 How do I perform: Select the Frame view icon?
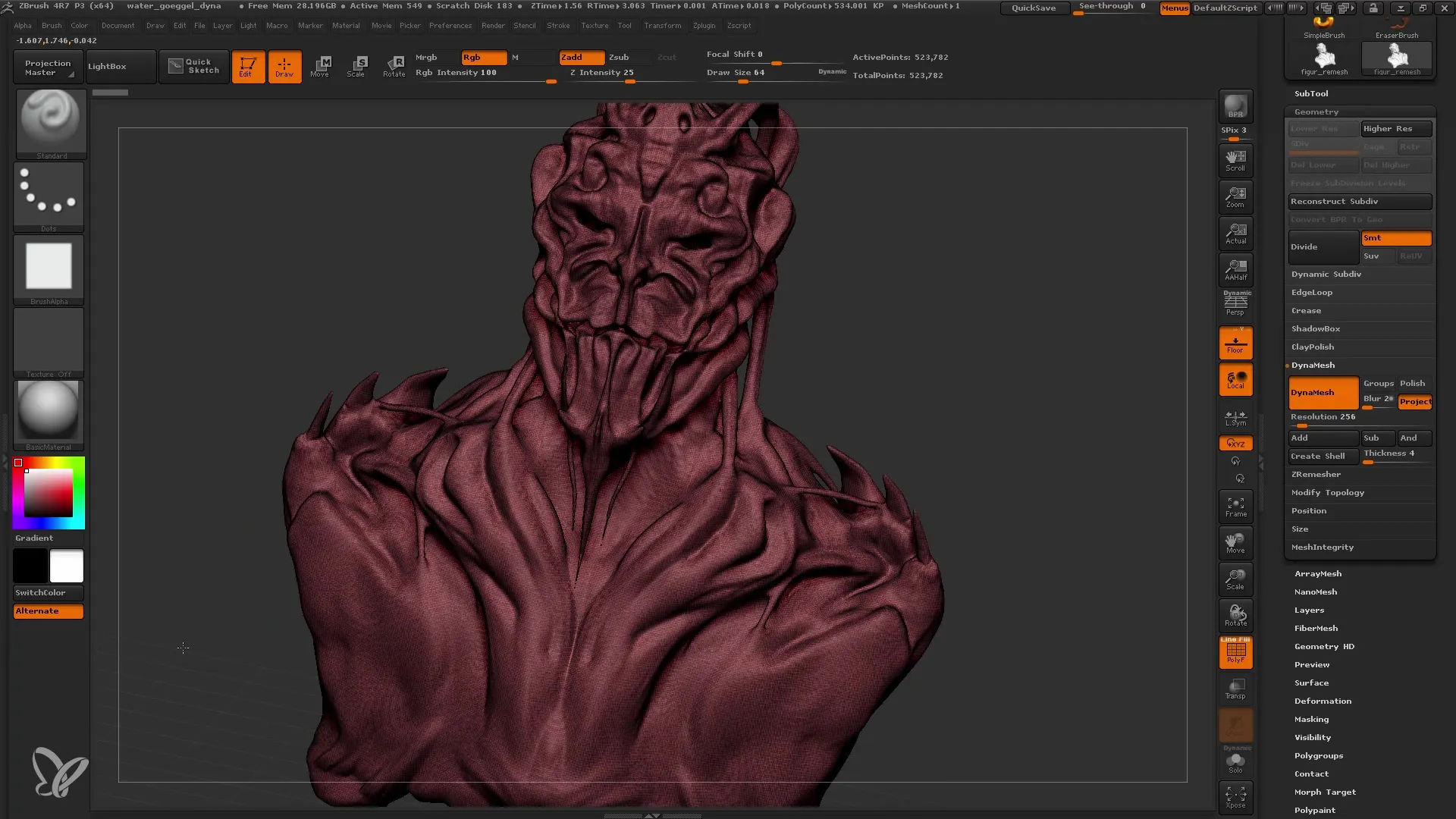click(1237, 506)
